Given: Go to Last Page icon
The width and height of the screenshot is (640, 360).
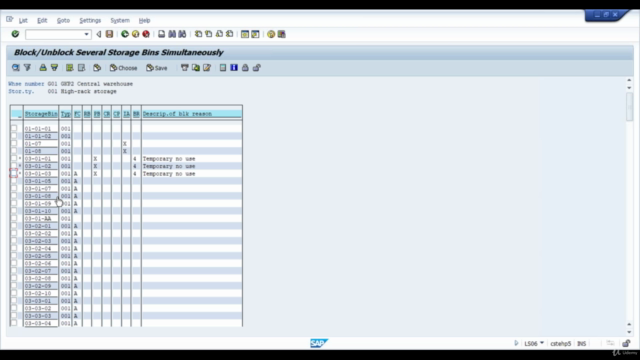Looking at the screenshot, I should [229, 34].
